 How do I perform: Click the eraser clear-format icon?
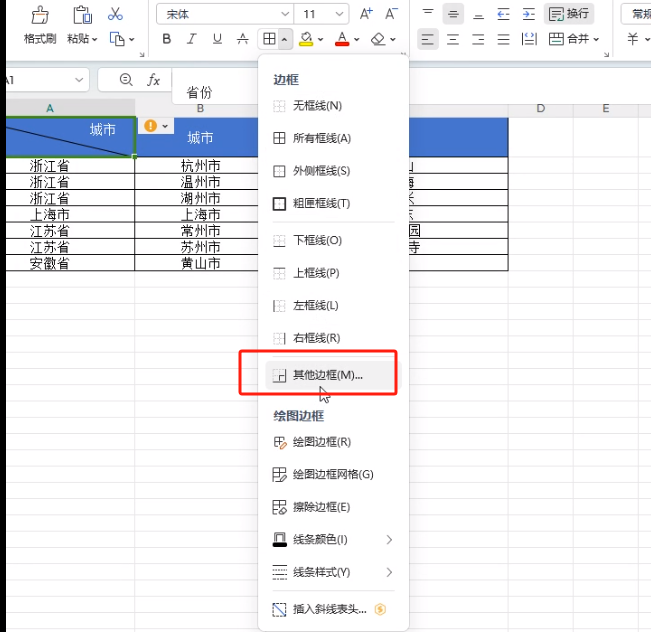[x=378, y=39]
